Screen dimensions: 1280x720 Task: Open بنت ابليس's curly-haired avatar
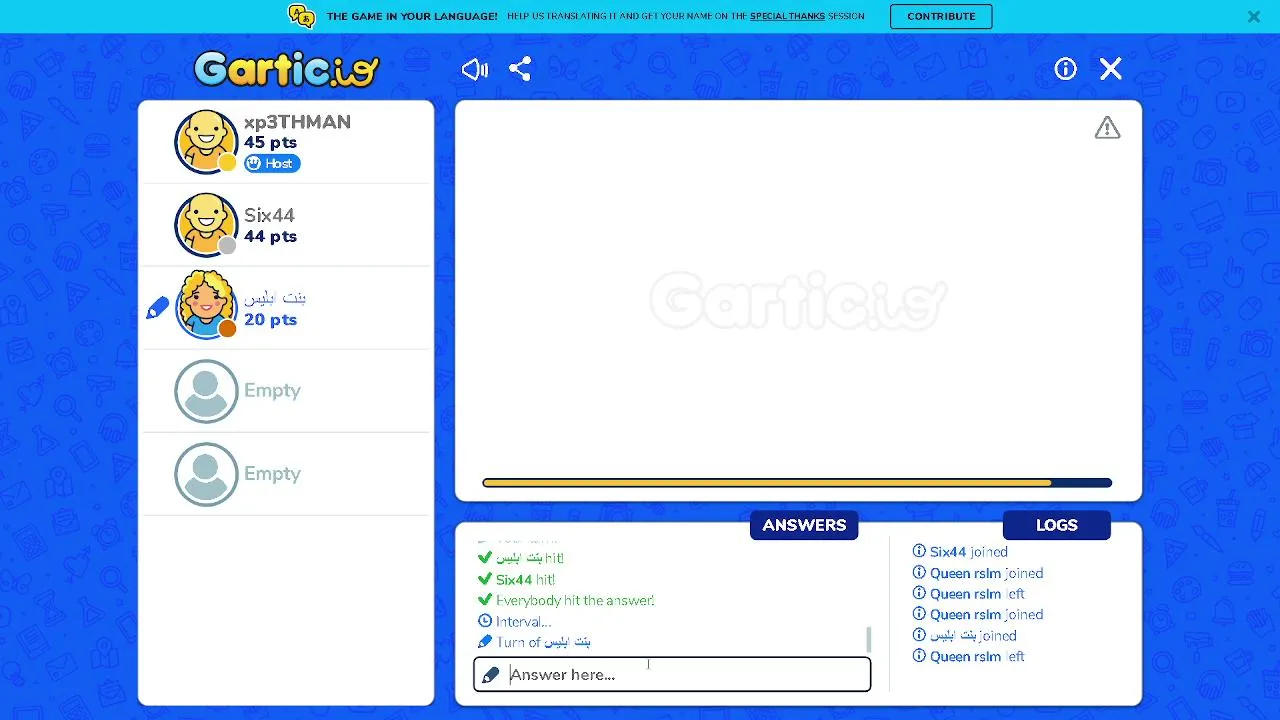click(206, 307)
